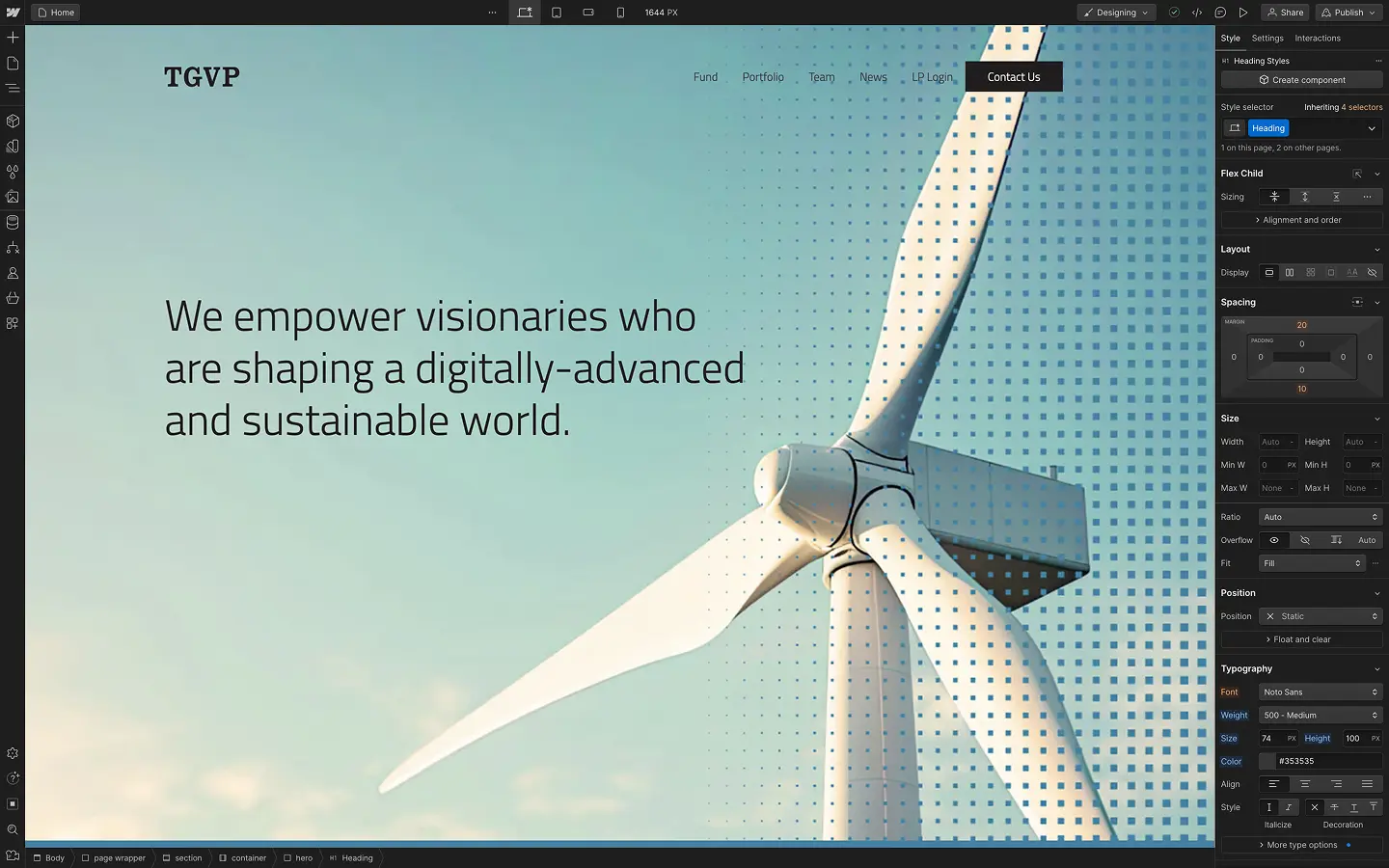Set display to none

tap(1373, 273)
